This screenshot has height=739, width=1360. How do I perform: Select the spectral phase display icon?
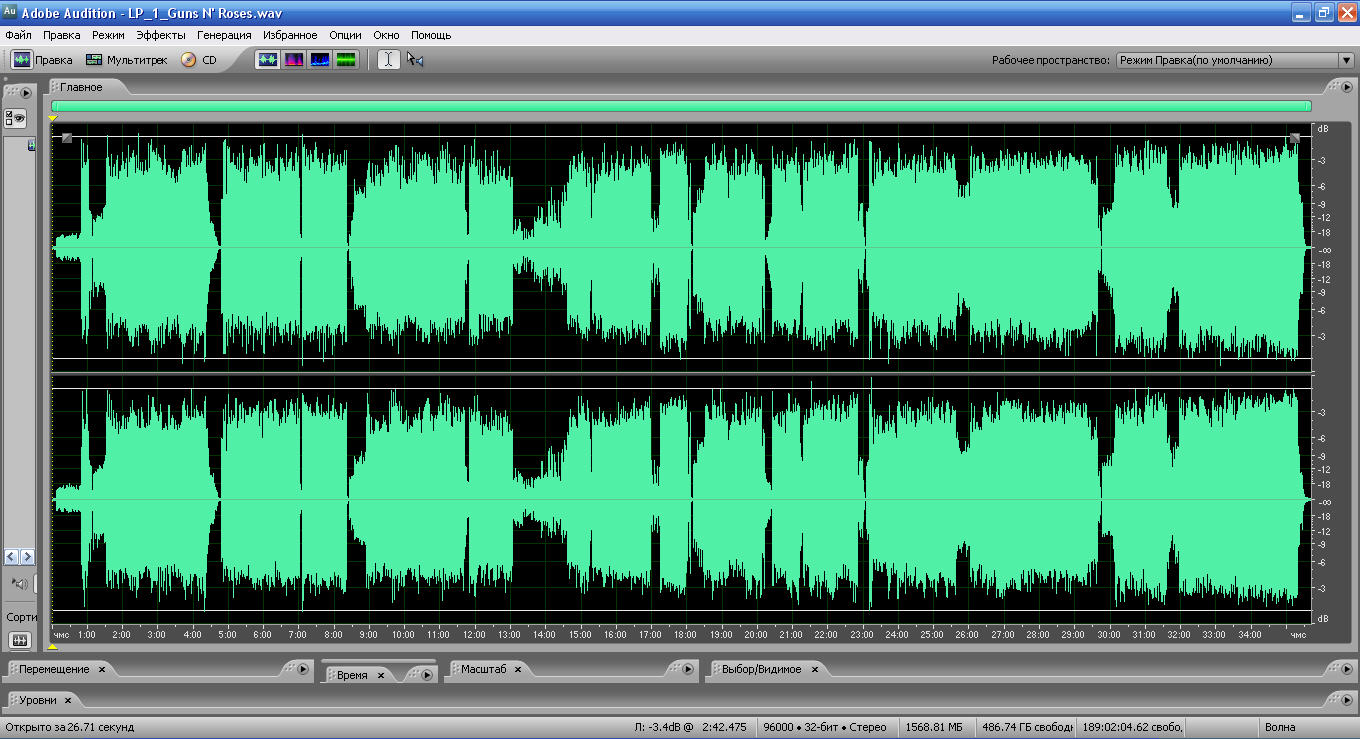pyautogui.click(x=346, y=60)
